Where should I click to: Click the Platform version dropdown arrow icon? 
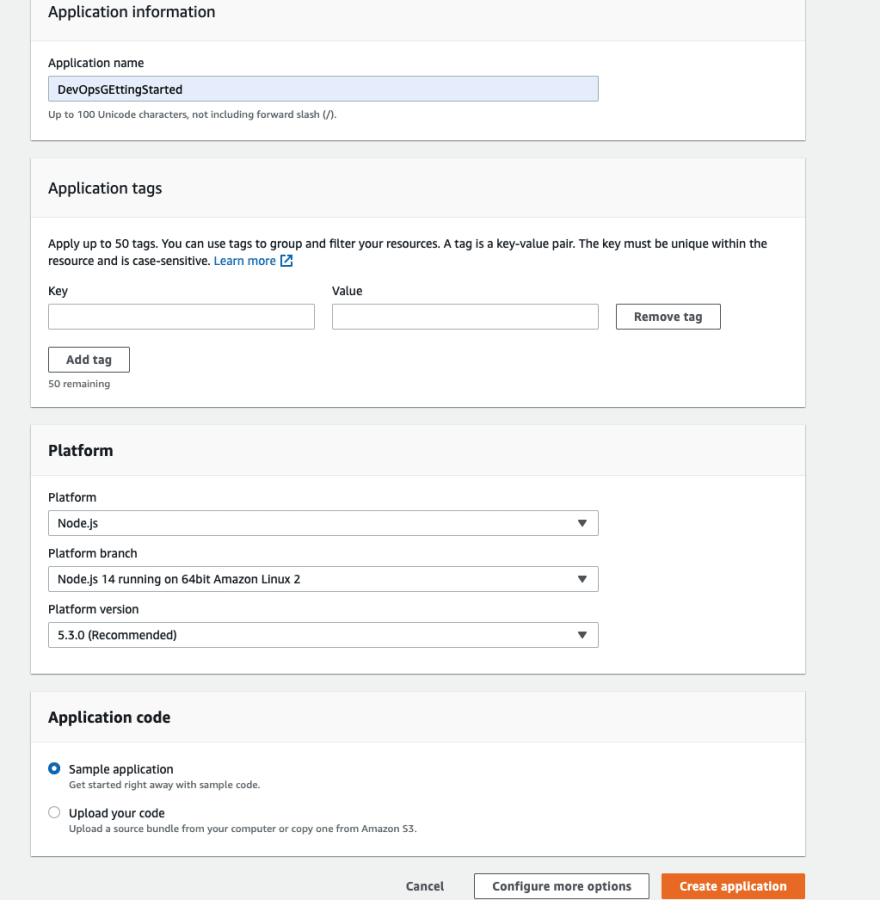click(x=582, y=635)
